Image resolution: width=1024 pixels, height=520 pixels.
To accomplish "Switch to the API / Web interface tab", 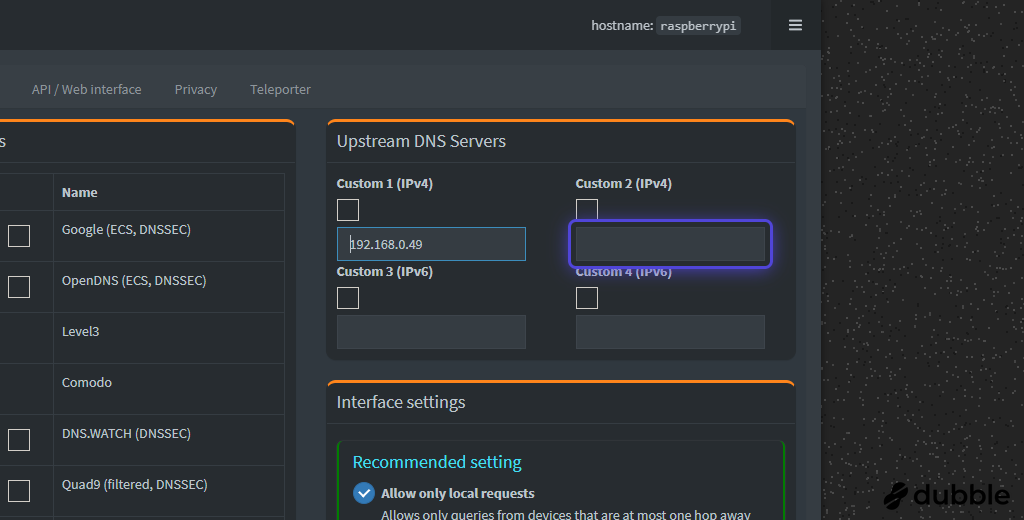I will (86, 89).
